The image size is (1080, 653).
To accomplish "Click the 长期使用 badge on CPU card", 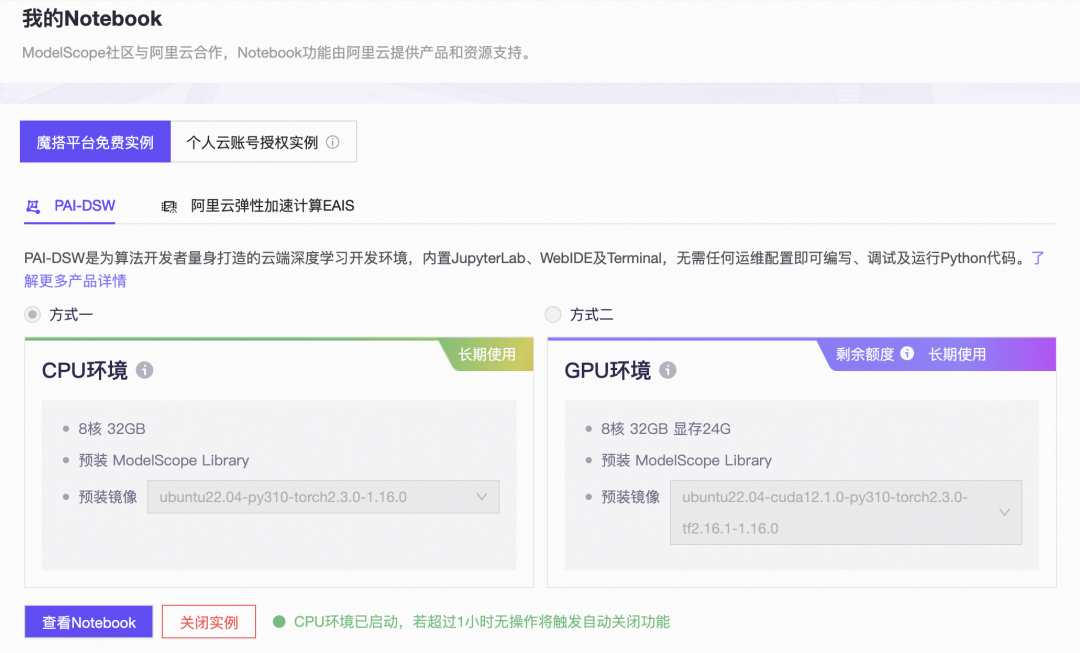I will coord(487,354).
